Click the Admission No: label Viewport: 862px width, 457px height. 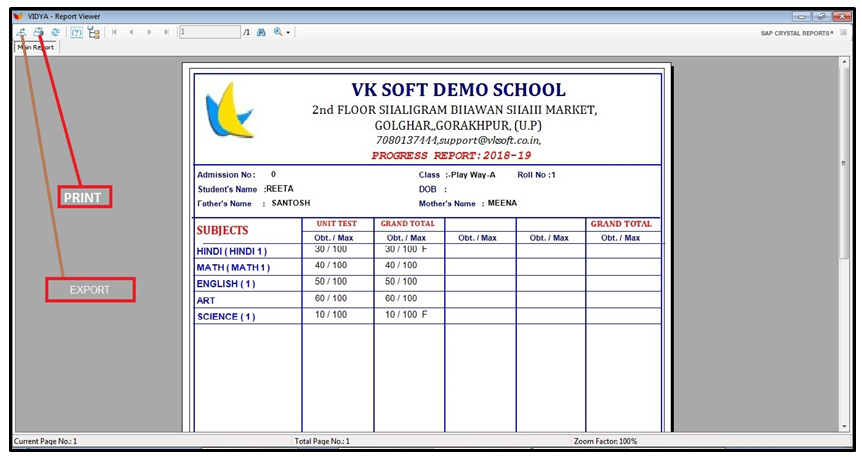[x=226, y=175]
